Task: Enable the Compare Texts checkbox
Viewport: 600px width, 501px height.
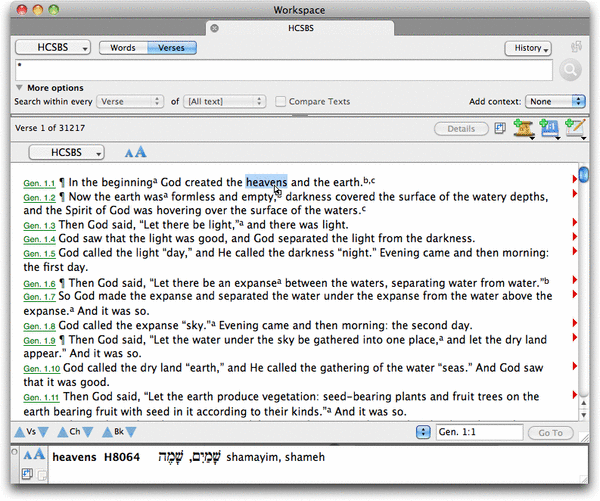Action: (280, 101)
